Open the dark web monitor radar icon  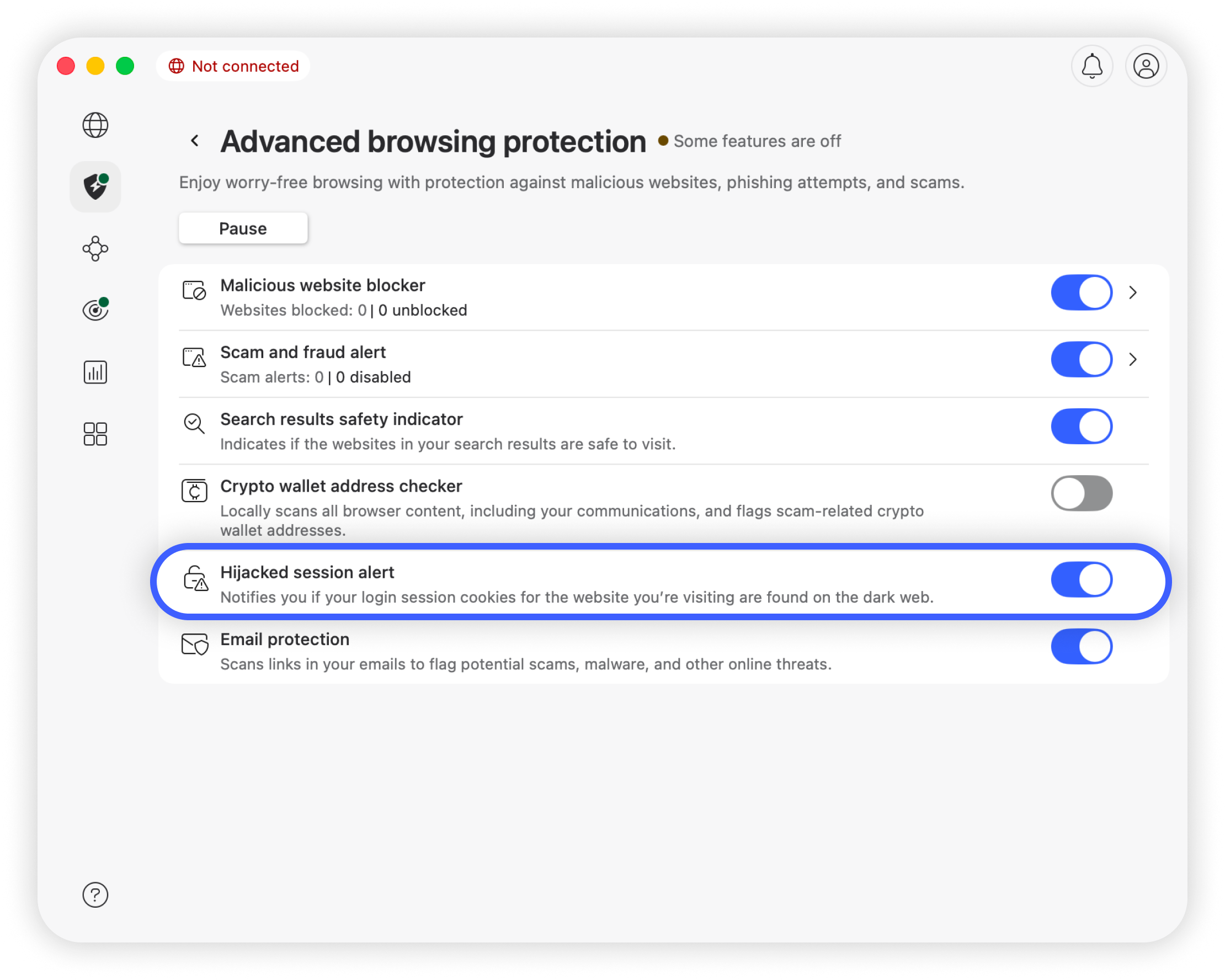coord(95,310)
